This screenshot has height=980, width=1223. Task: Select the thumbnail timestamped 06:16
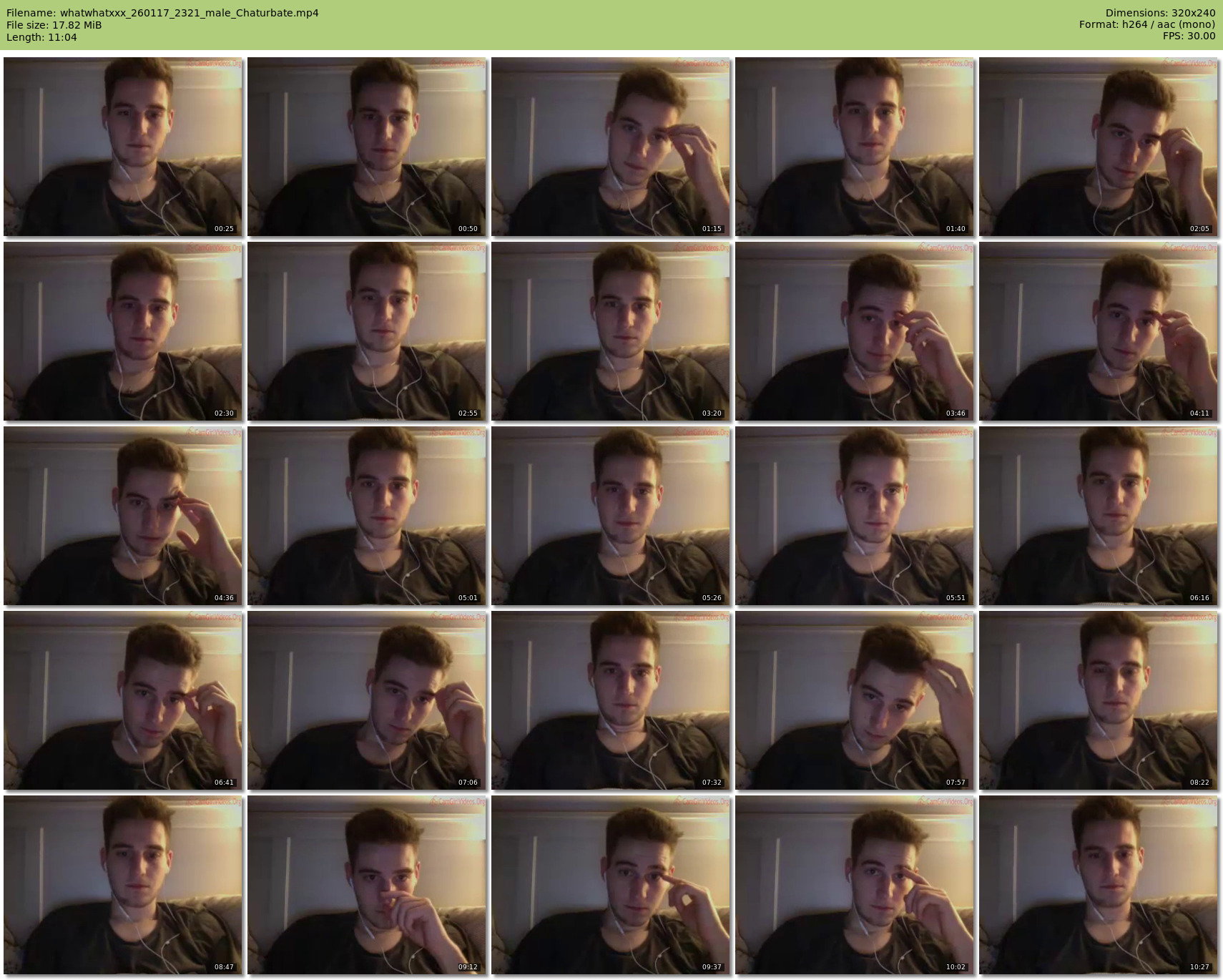click(x=1098, y=516)
